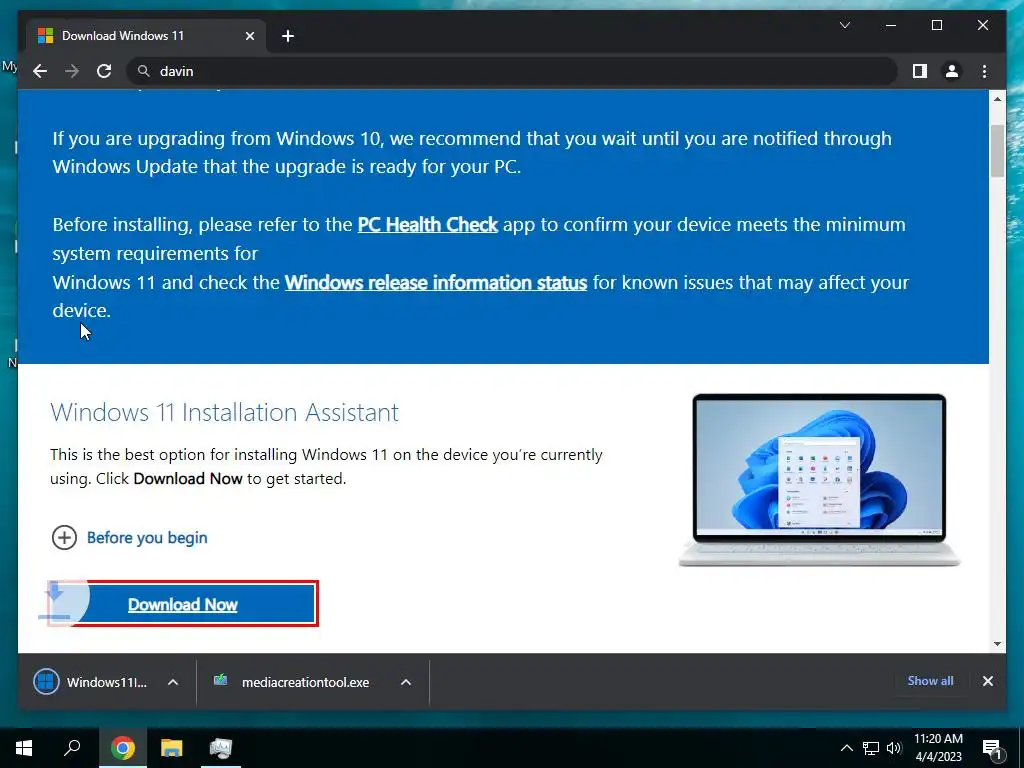
Task: Expand the Before you begin section
Action: 129,537
